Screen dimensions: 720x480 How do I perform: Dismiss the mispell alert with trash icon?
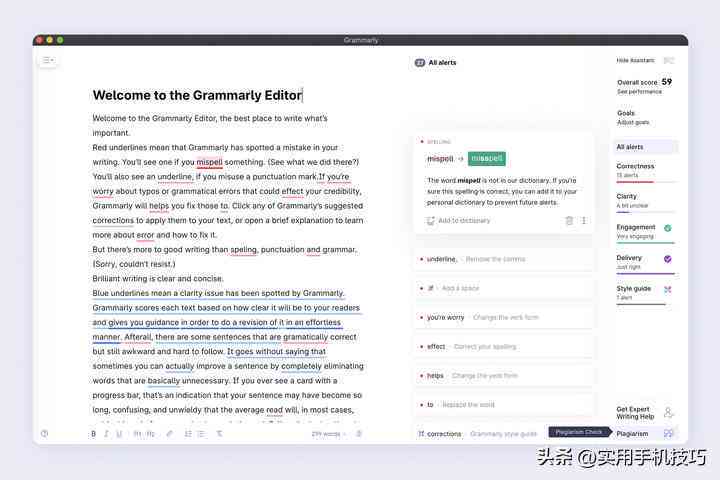pos(569,221)
